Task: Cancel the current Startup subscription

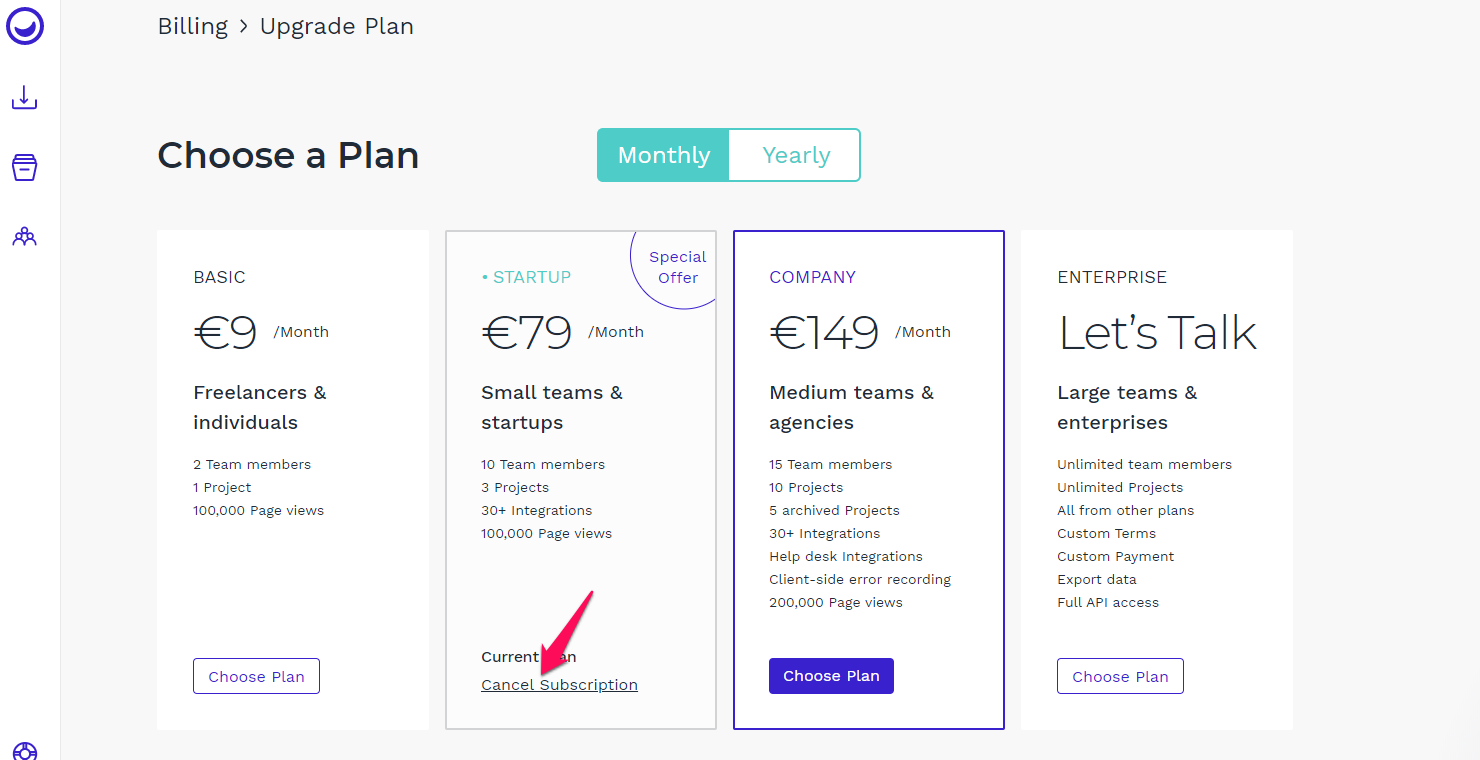Action: click(x=559, y=685)
